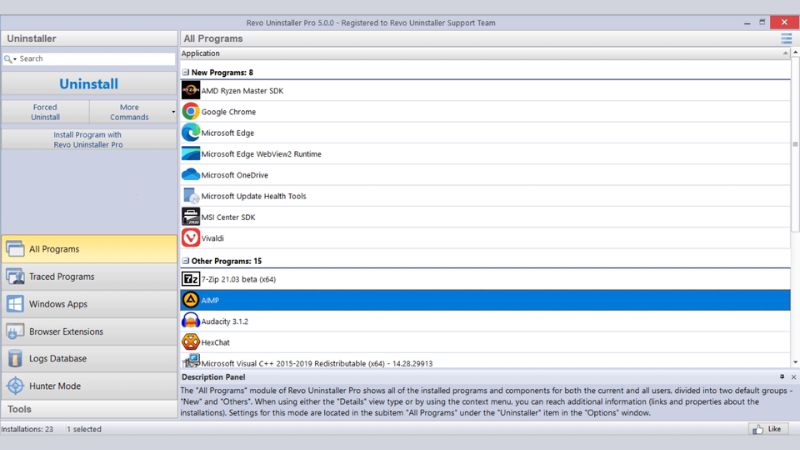Screen dimensions: 800x450
Task: Expand the Tools section
Action: coord(89,409)
